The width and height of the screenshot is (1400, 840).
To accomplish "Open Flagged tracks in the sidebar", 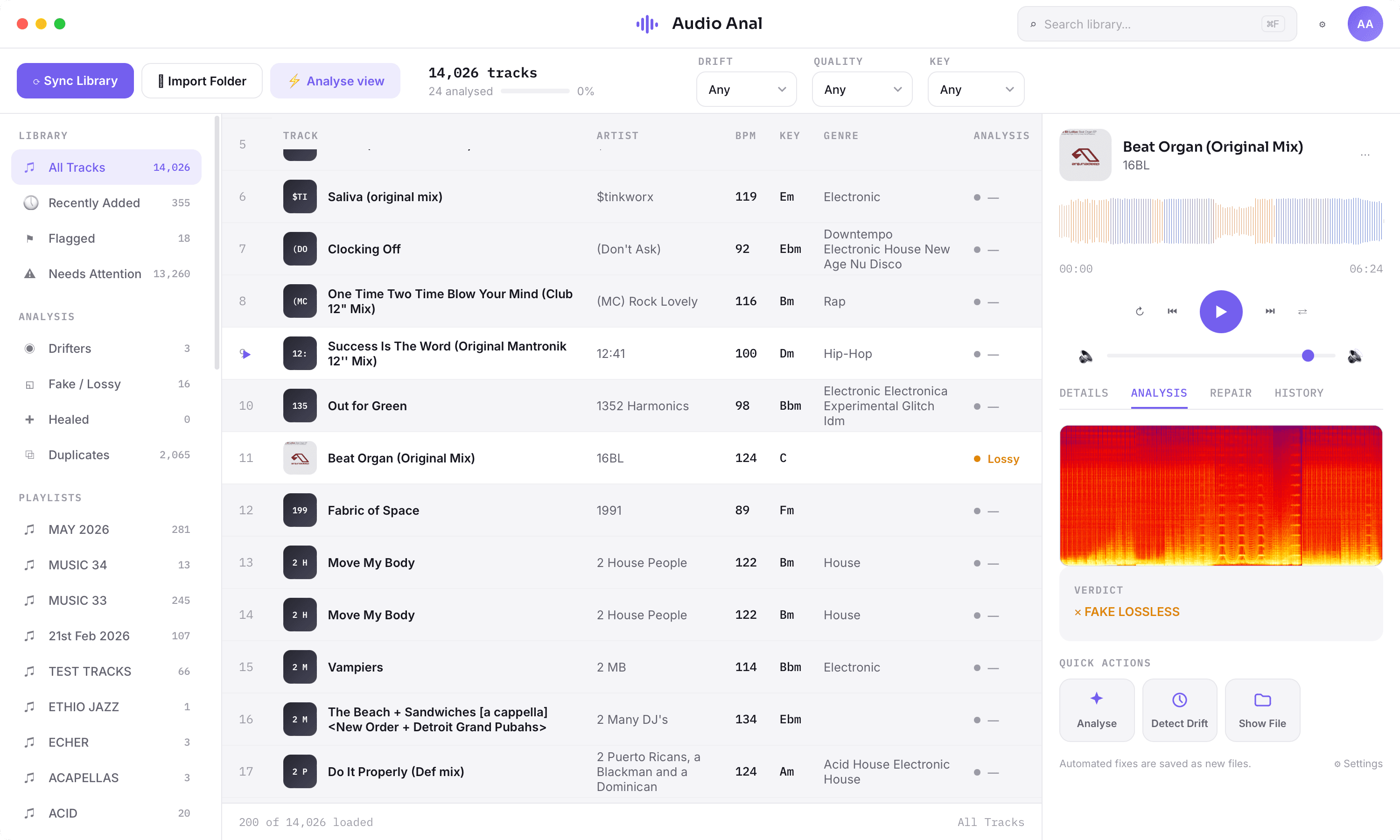I will (x=106, y=238).
